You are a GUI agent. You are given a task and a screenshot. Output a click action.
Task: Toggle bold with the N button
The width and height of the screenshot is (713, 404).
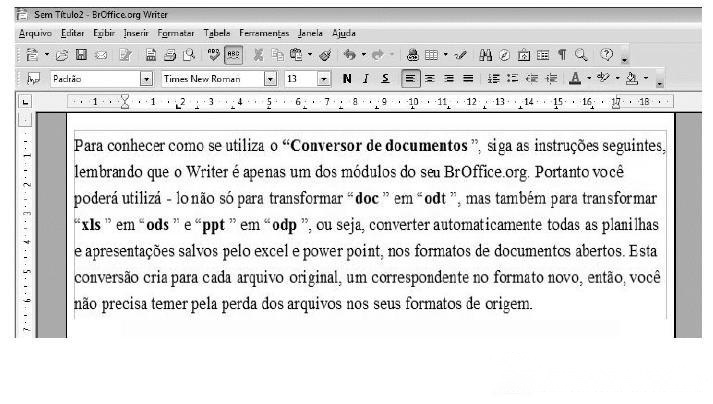coord(346,79)
